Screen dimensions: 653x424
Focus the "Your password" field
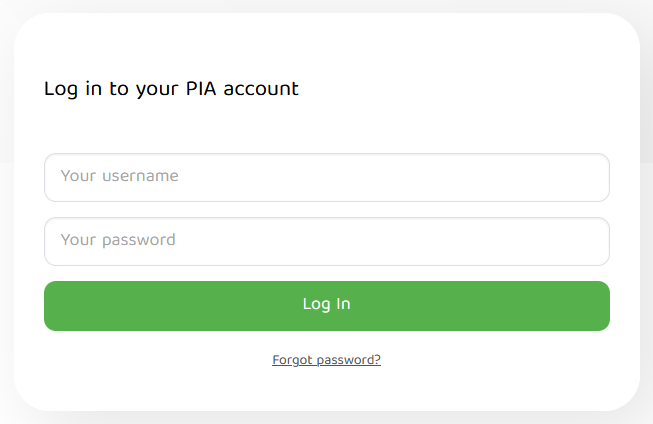pyautogui.click(x=326, y=241)
